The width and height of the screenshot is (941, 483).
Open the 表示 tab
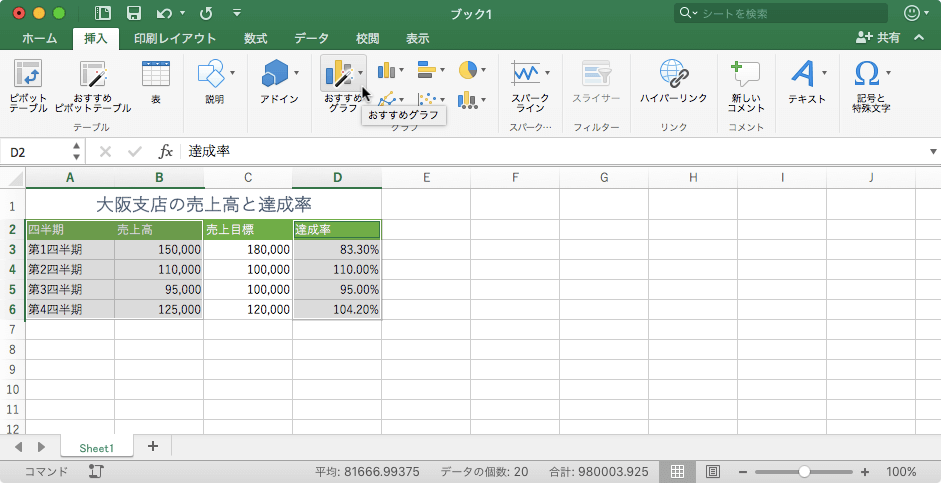click(417, 38)
